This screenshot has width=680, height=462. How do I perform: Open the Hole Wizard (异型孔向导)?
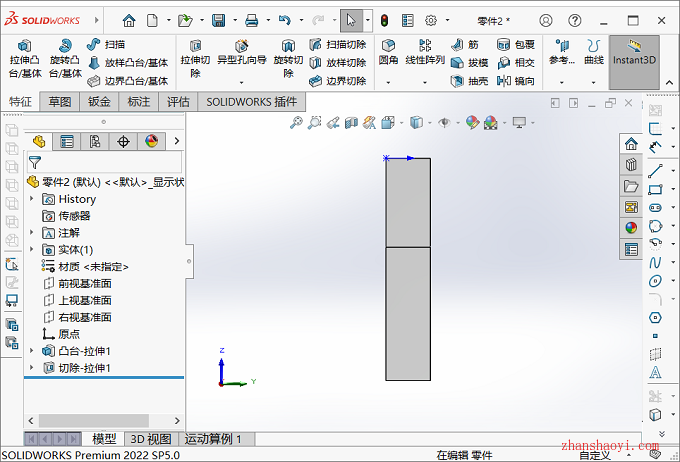[242, 53]
